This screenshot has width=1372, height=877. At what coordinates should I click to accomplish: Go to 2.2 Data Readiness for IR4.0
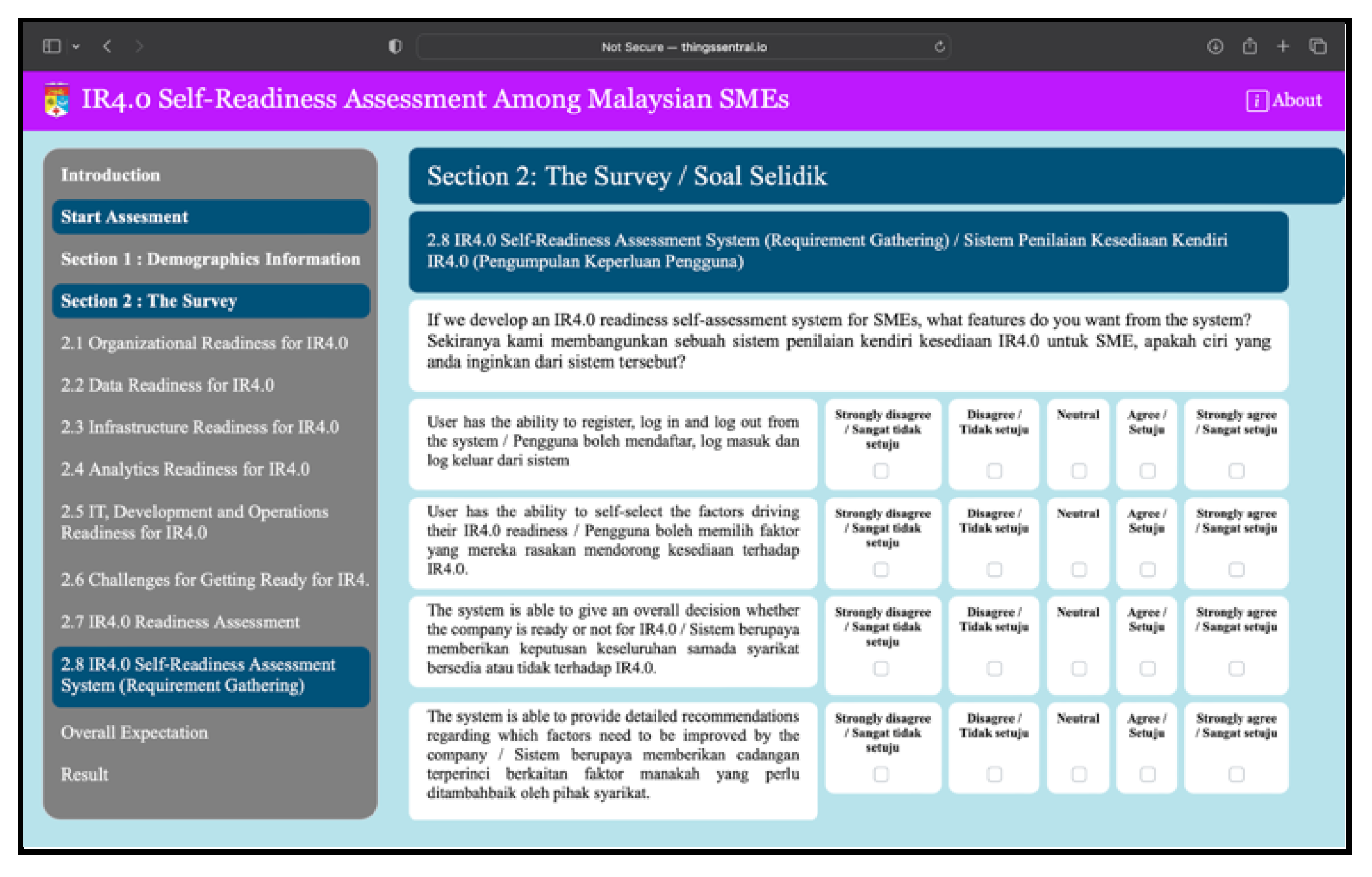pyautogui.click(x=168, y=385)
